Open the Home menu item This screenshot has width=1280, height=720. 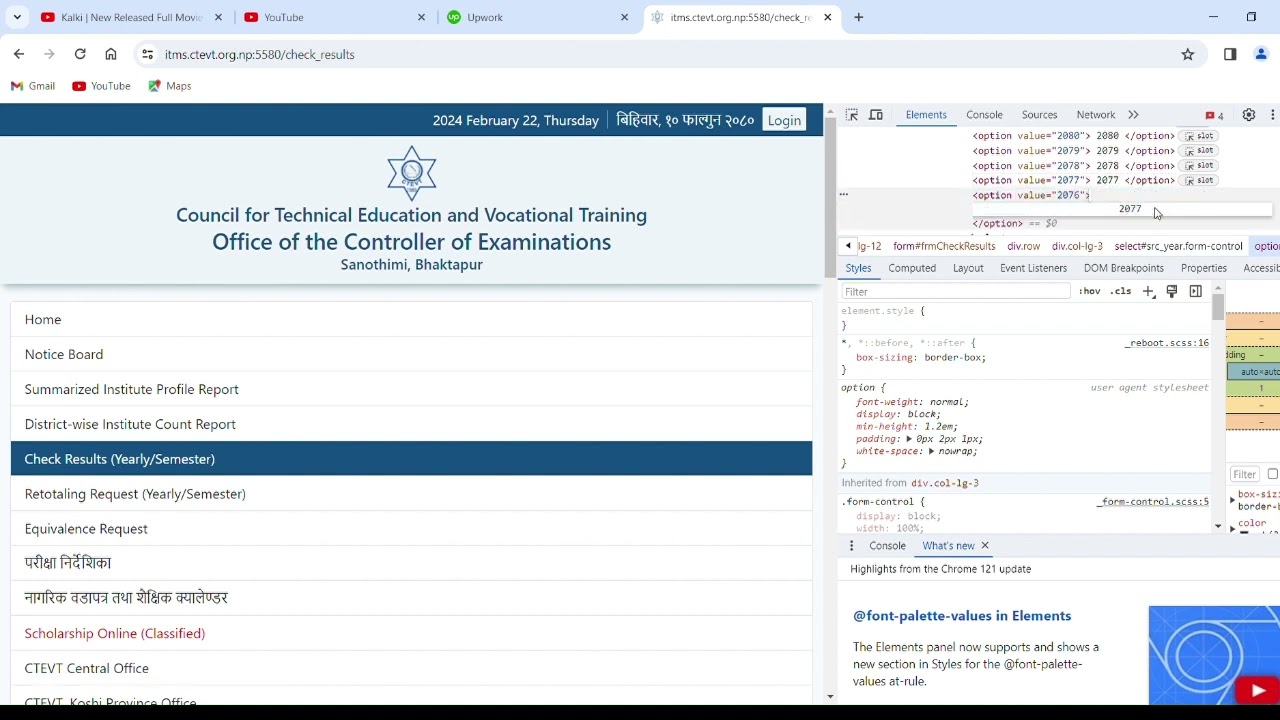(411, 319)
